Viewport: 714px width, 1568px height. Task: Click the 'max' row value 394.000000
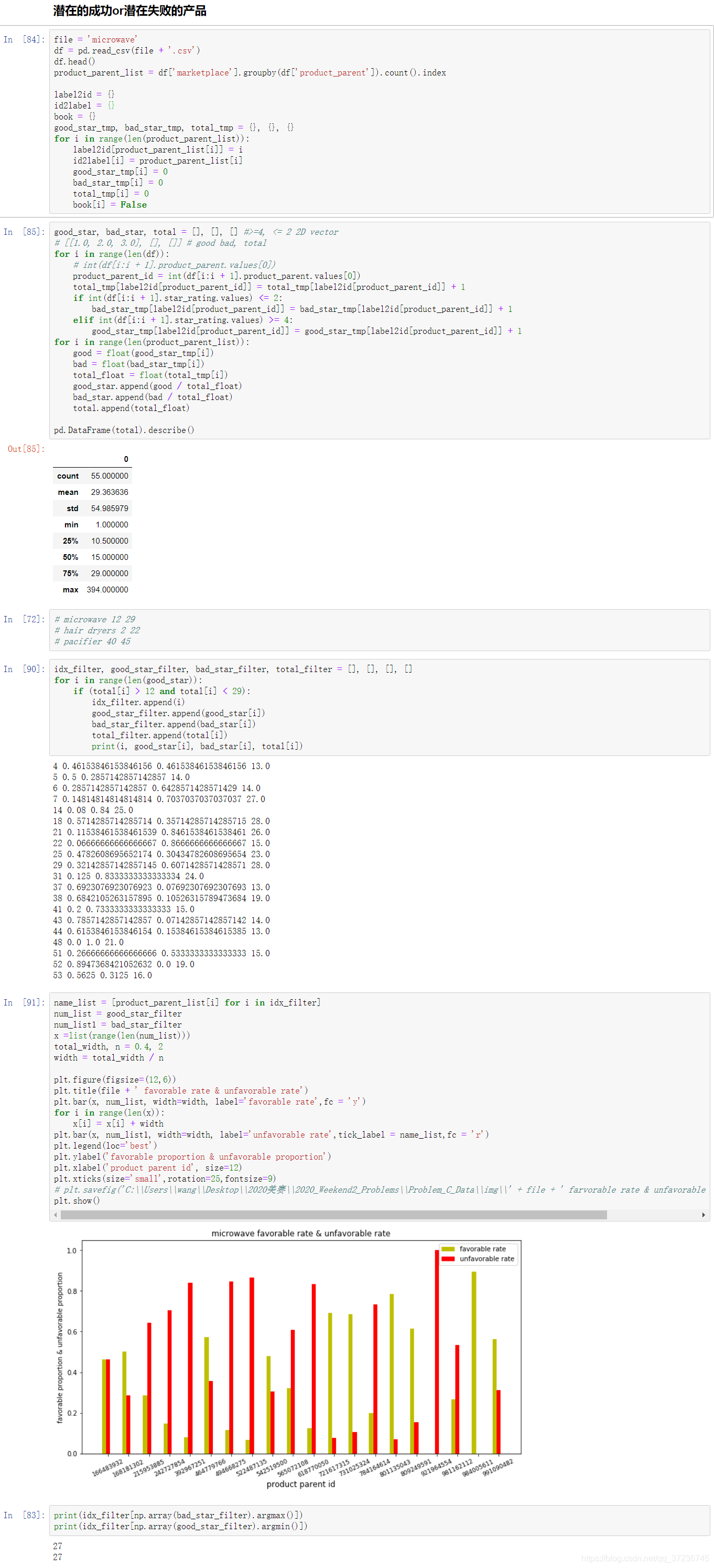tap(107, 590)
